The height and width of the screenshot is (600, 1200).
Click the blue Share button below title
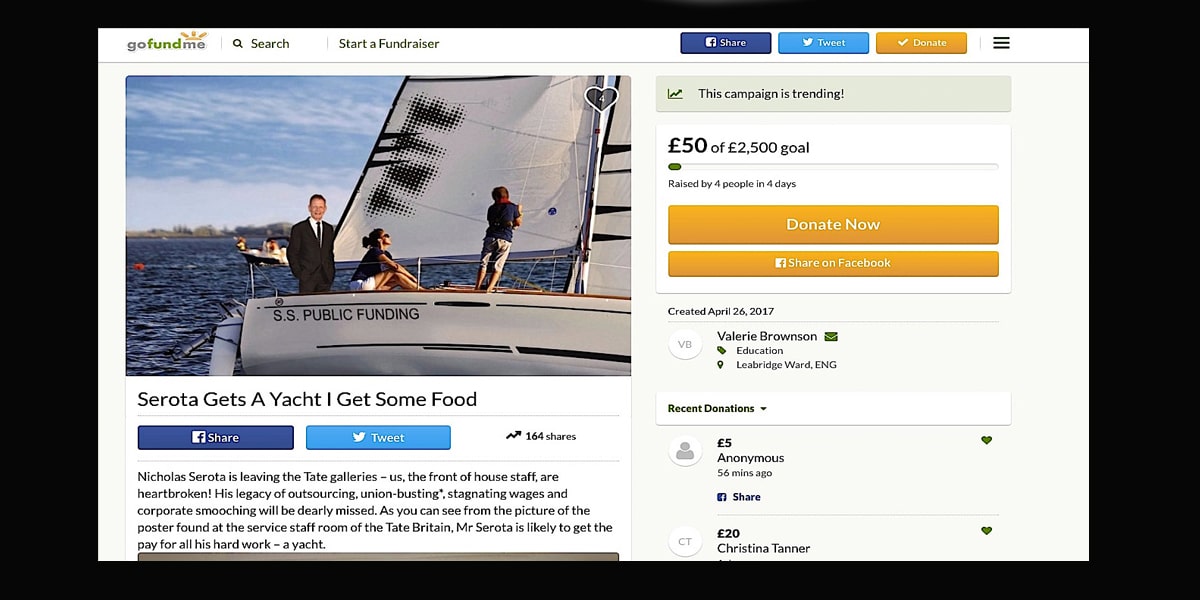click(215, 437)
